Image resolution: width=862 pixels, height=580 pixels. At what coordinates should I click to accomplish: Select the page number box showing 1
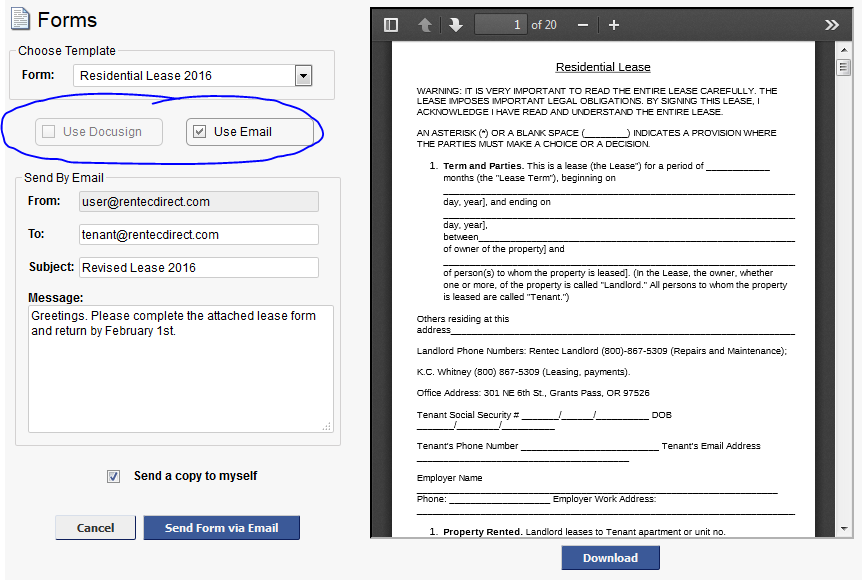click(x=500, y=24)
